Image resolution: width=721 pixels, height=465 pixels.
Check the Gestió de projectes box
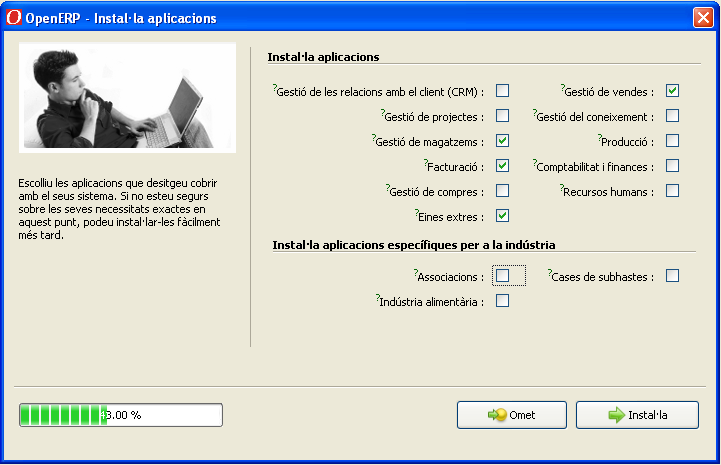point(503,116)
